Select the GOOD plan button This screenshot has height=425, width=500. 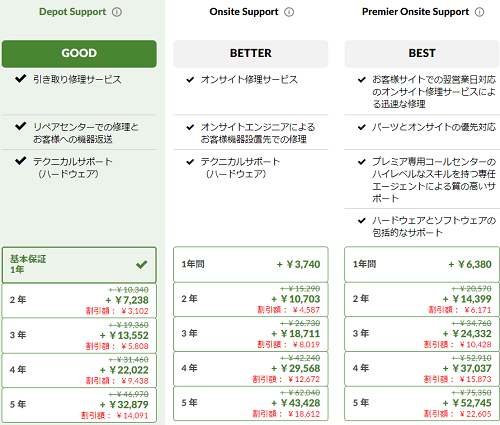(x=79, y=54)
